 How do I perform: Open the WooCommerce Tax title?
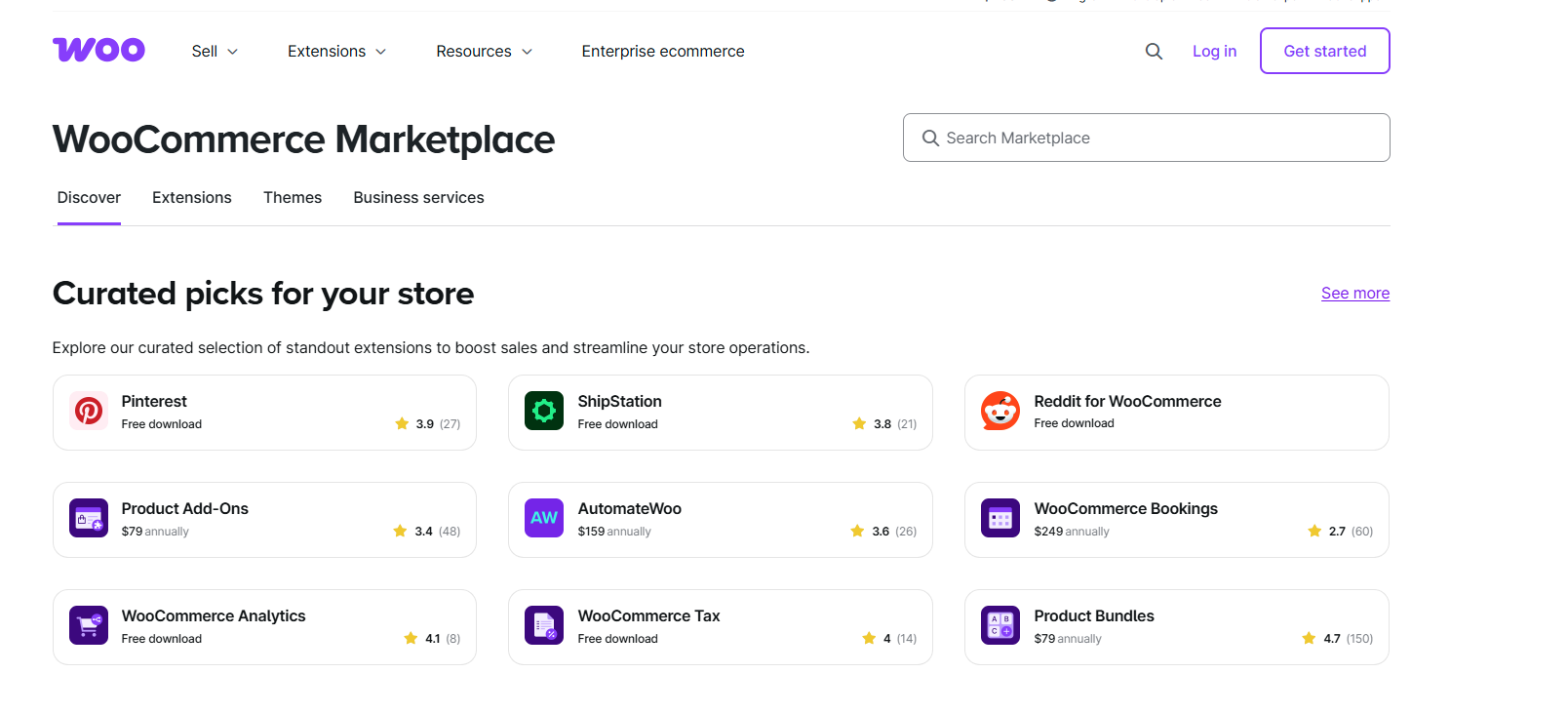648,615
